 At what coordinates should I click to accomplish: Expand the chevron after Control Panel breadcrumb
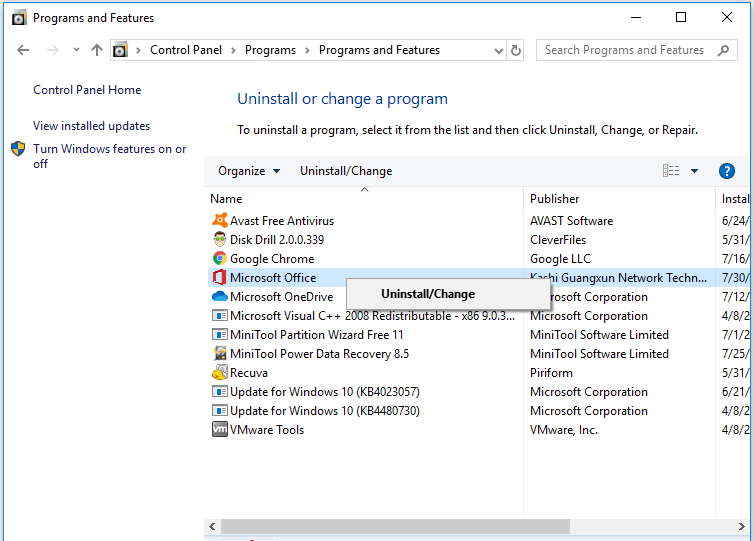233,50
